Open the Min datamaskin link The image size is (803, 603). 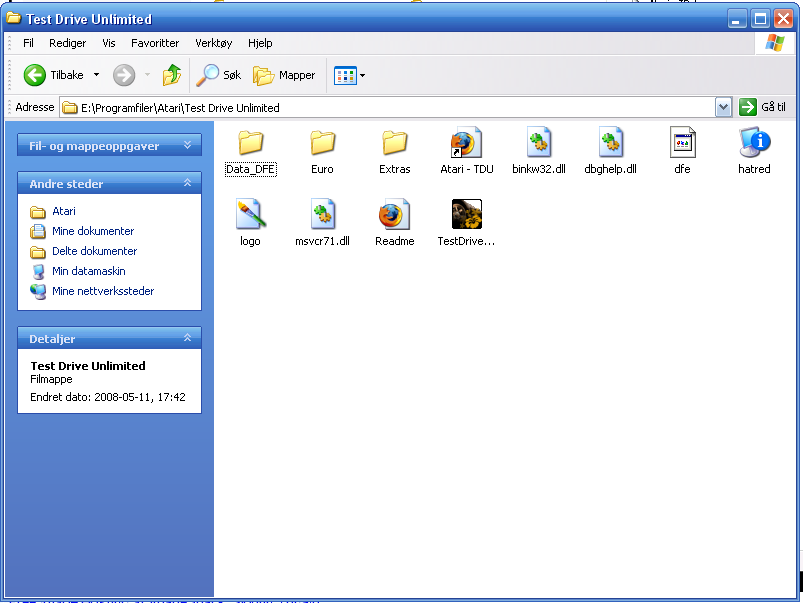click(89, 271)
